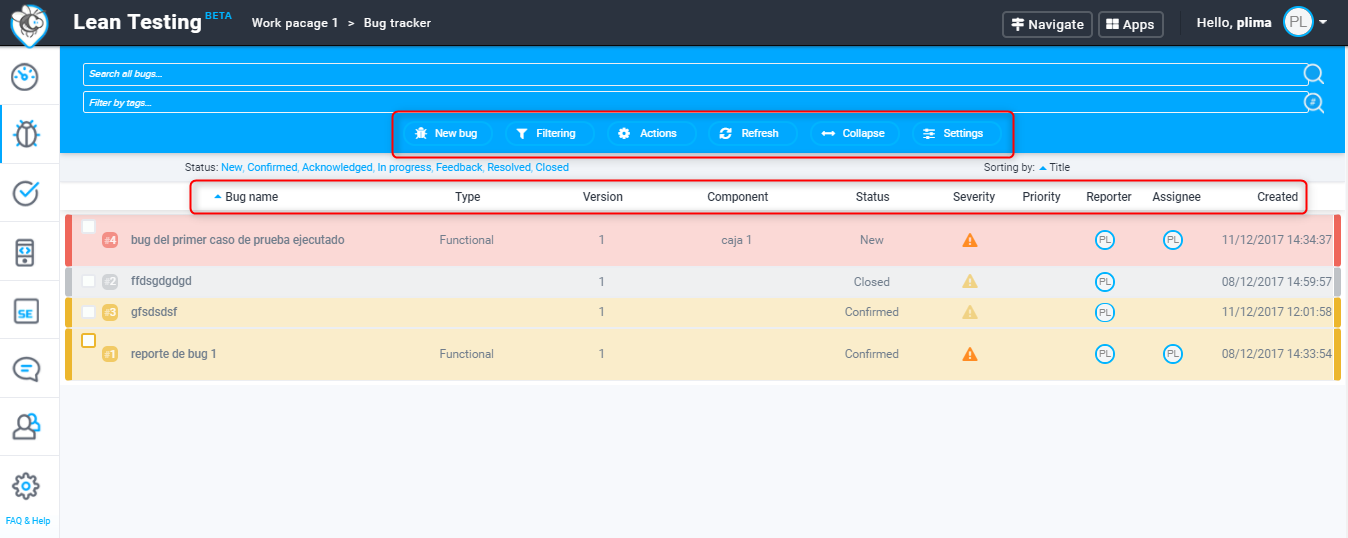Open the chat bubble sidebar icon

tap(25, 369)
